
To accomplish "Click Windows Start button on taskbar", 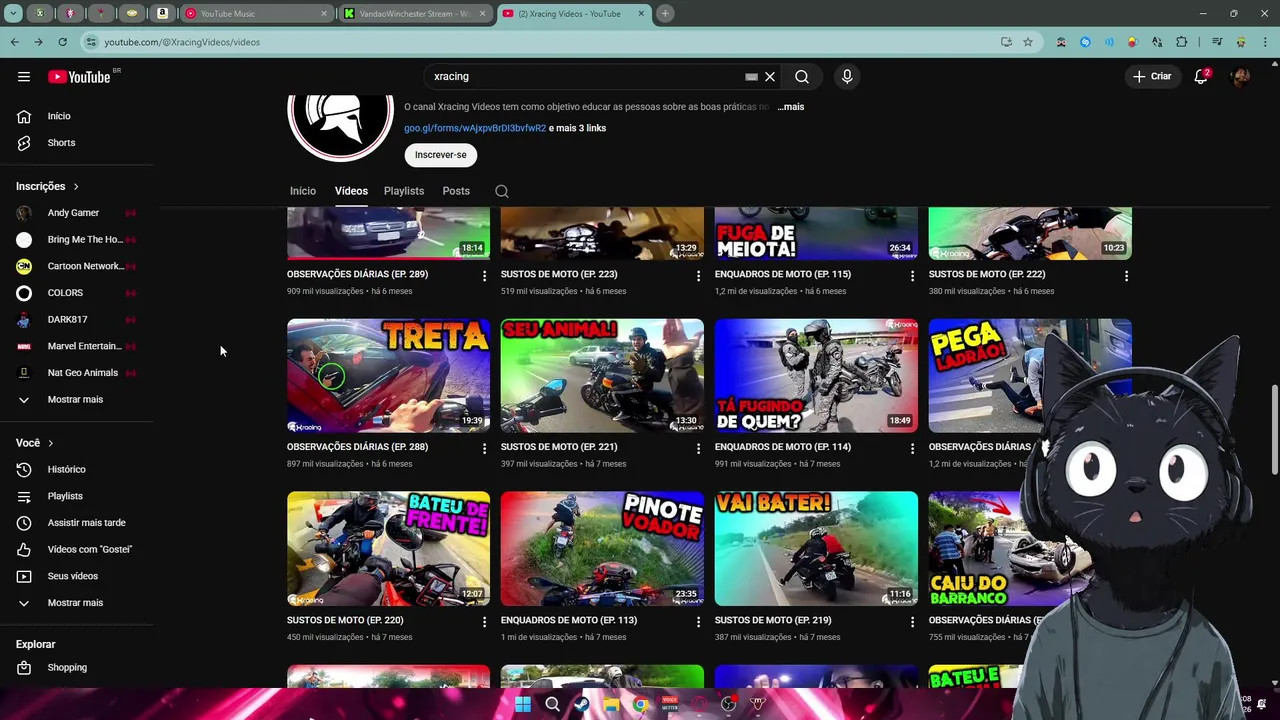I will click(523, 704).
